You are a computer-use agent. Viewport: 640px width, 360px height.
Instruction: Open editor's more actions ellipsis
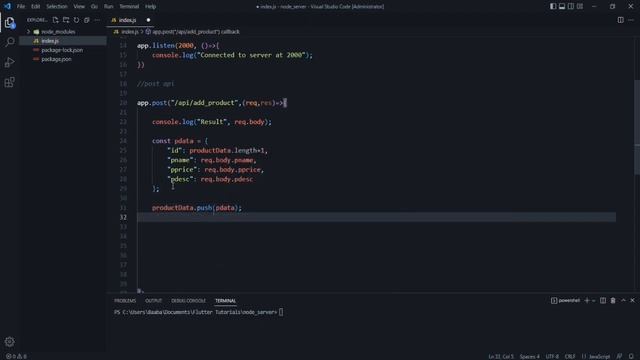tap(631, 20)
